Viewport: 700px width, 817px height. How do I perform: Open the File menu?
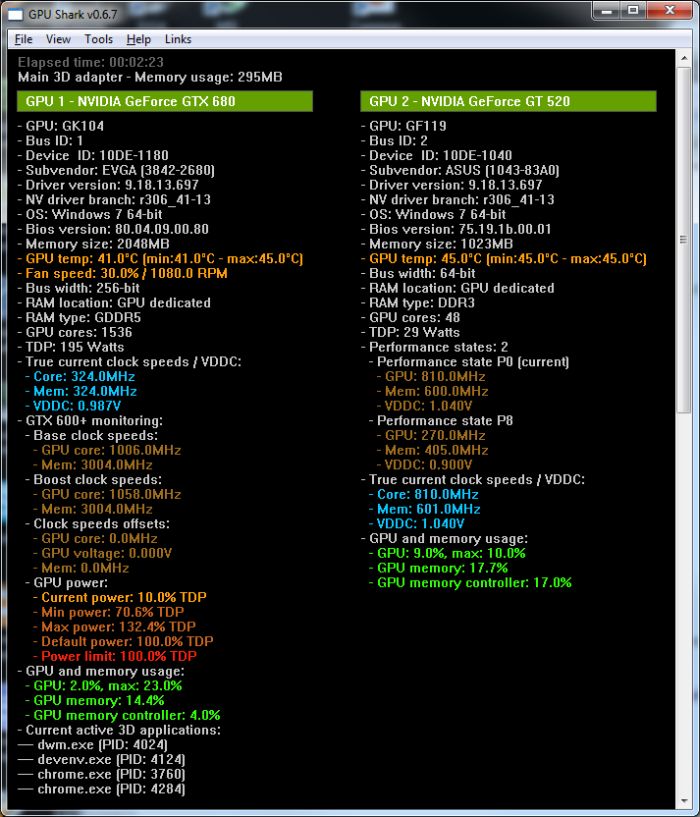[x=23, y=39]
